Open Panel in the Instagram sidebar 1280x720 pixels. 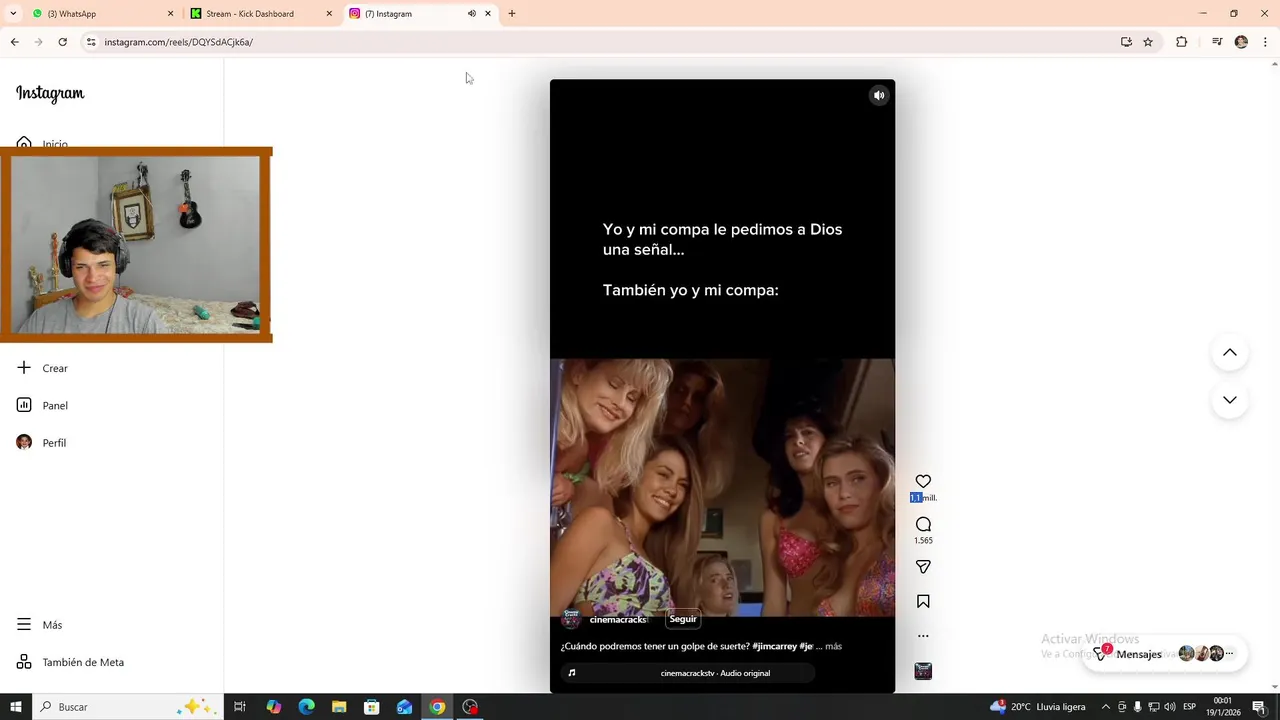(x=42, y=405)
